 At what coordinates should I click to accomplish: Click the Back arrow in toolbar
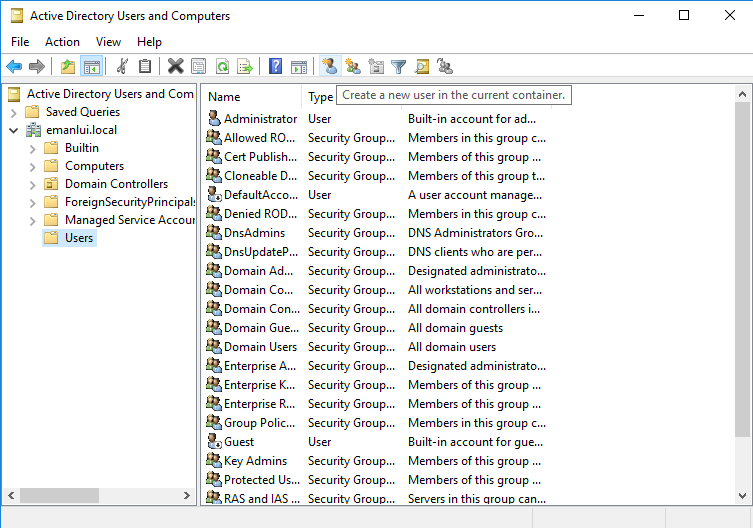point(14,67)
